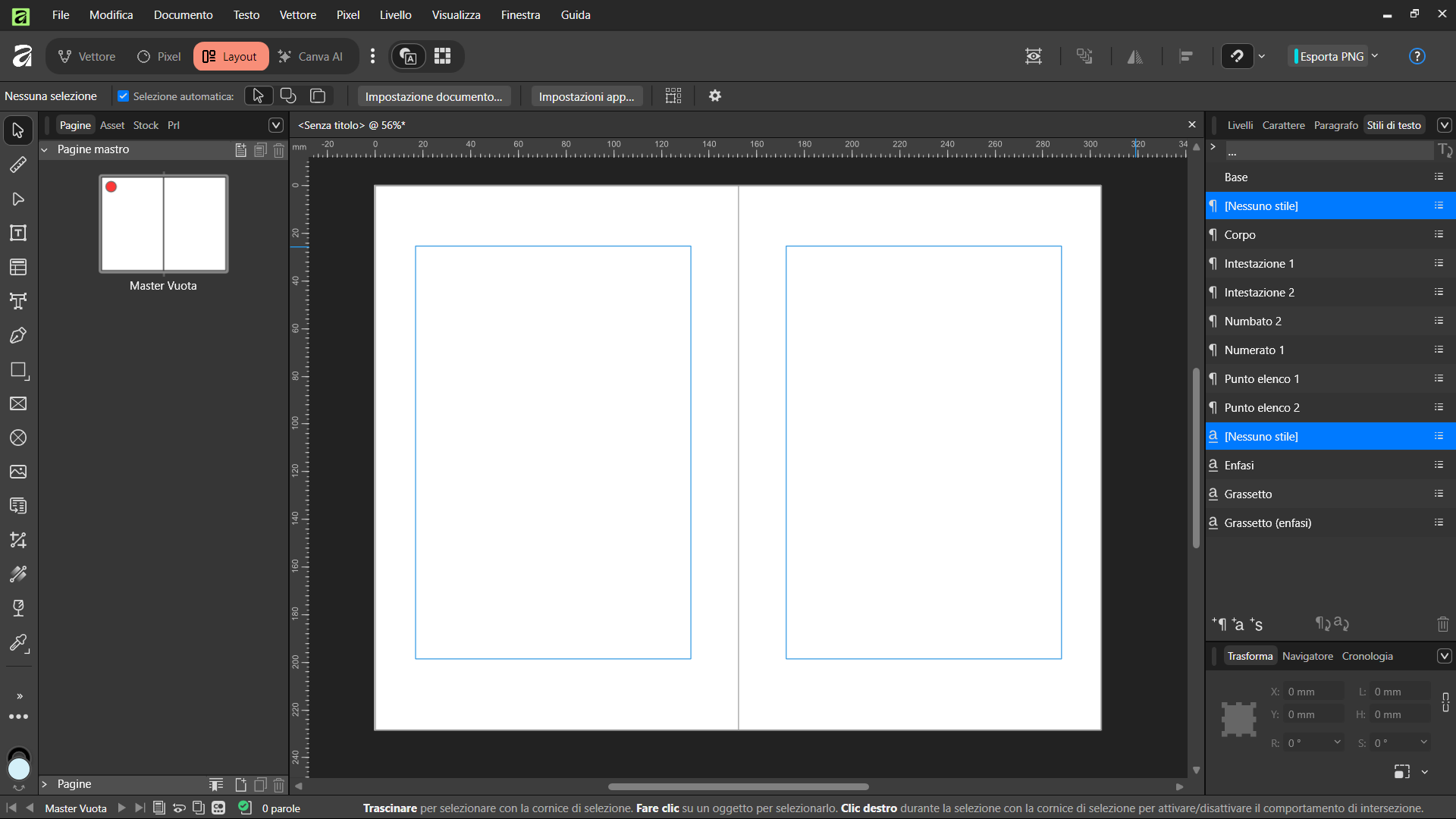Screen dimensions: 1456x819
Task: Click the gear settings icon in context toolbar
Action: tap(714, 96)
